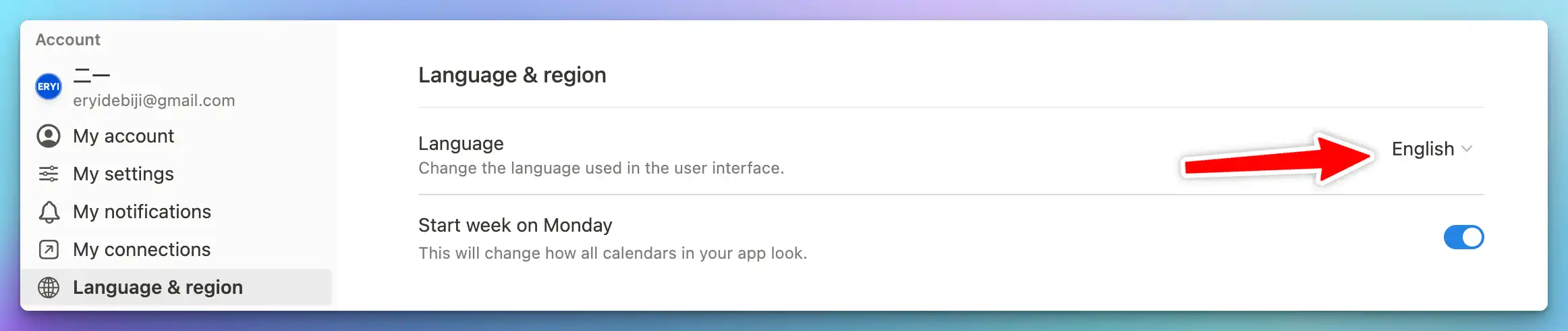Go to My settings text label

pyautogui.click(x=123, y=174)
